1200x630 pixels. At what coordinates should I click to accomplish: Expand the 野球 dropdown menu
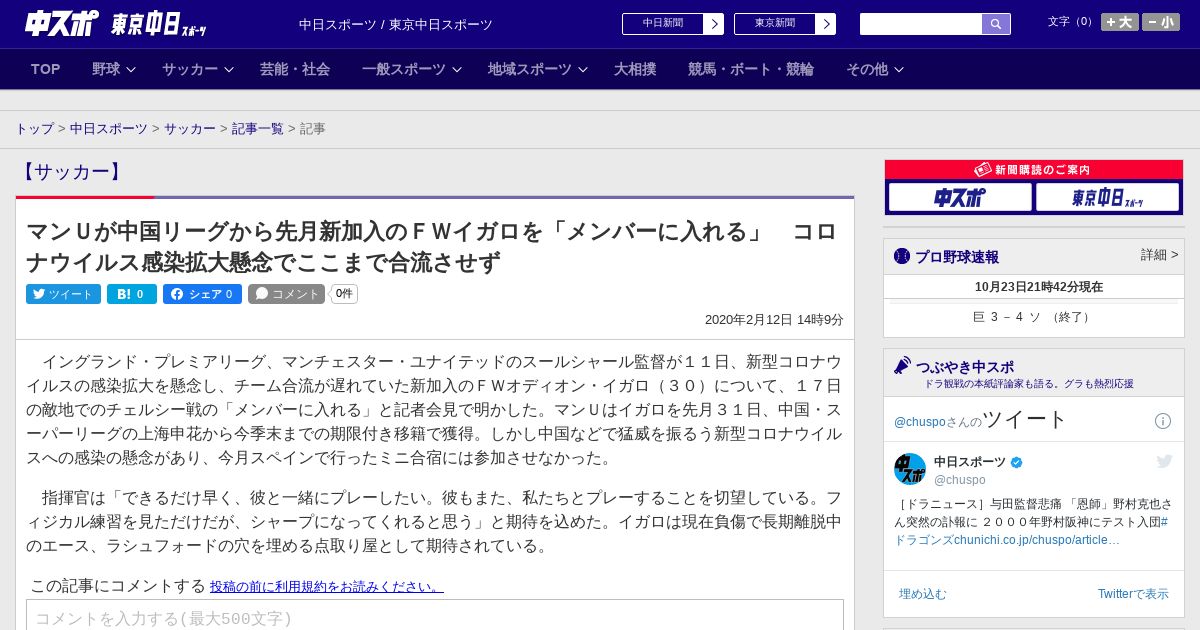click(113, 69)
